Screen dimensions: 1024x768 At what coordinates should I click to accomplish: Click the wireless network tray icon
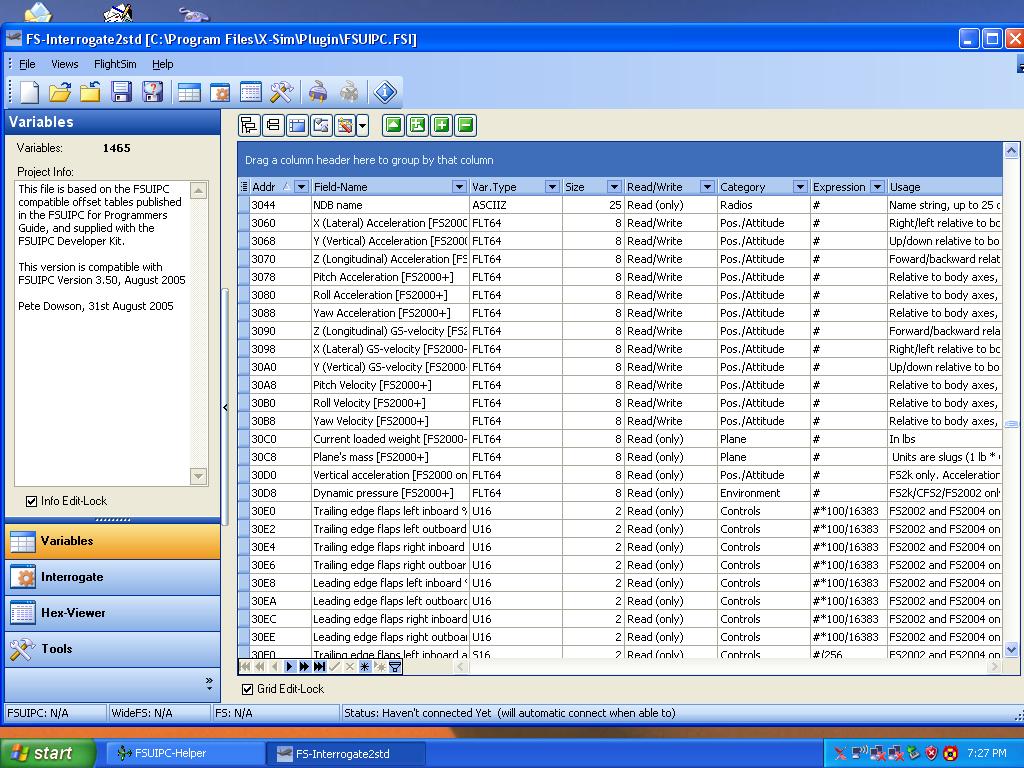[859, 754]
